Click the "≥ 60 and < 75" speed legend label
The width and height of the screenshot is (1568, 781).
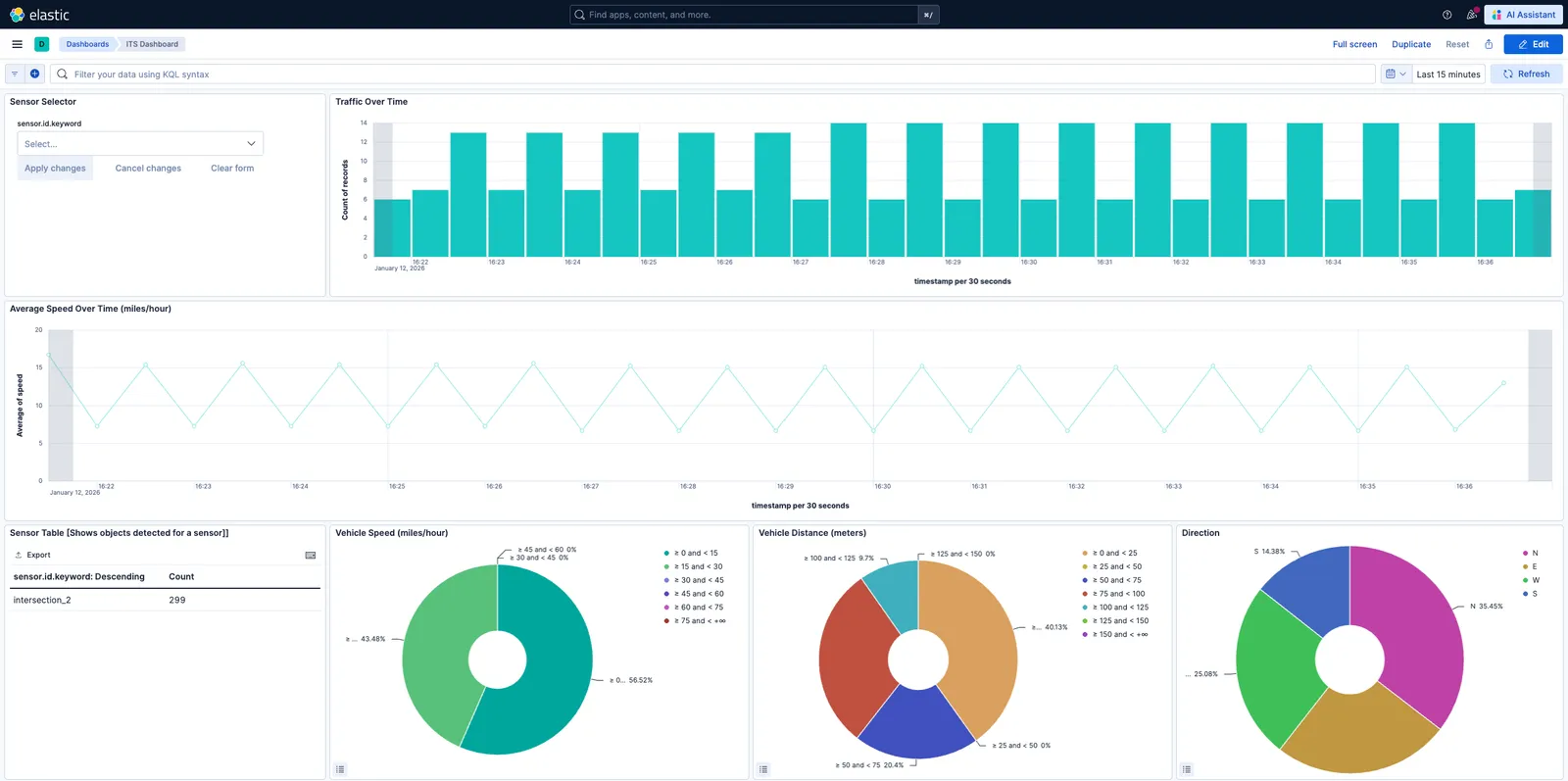click(x=699, y=608)
